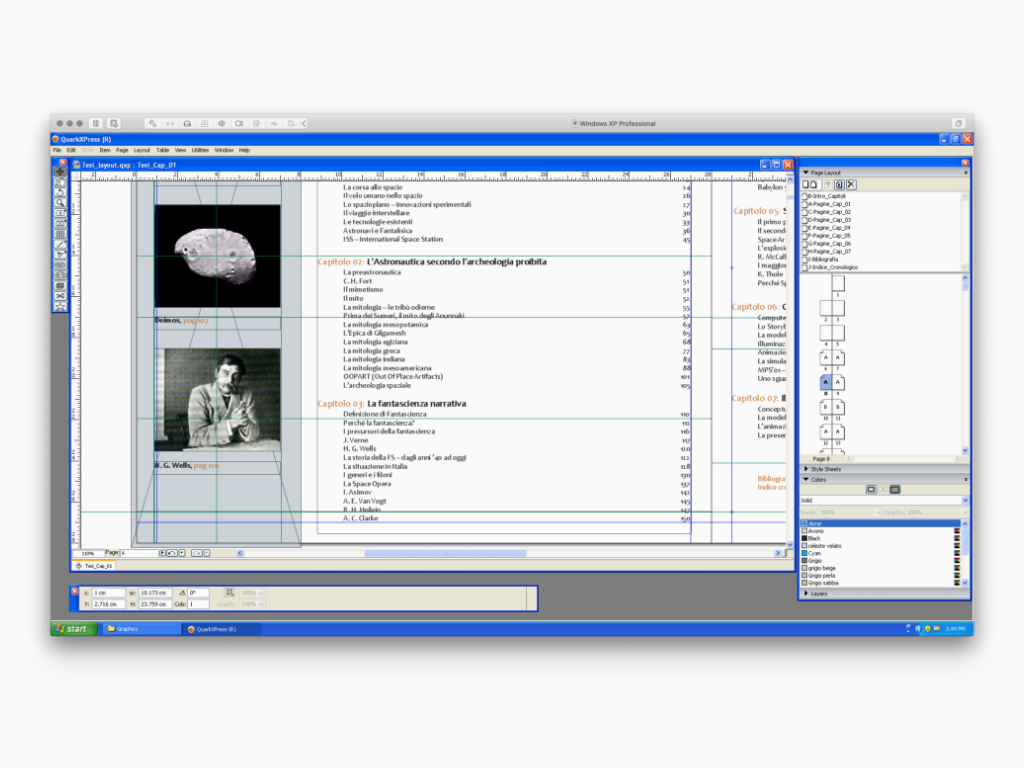Click the Windows start button
Image resolution: width=1024 pixels, height=768 pixels.
[74, 629]
